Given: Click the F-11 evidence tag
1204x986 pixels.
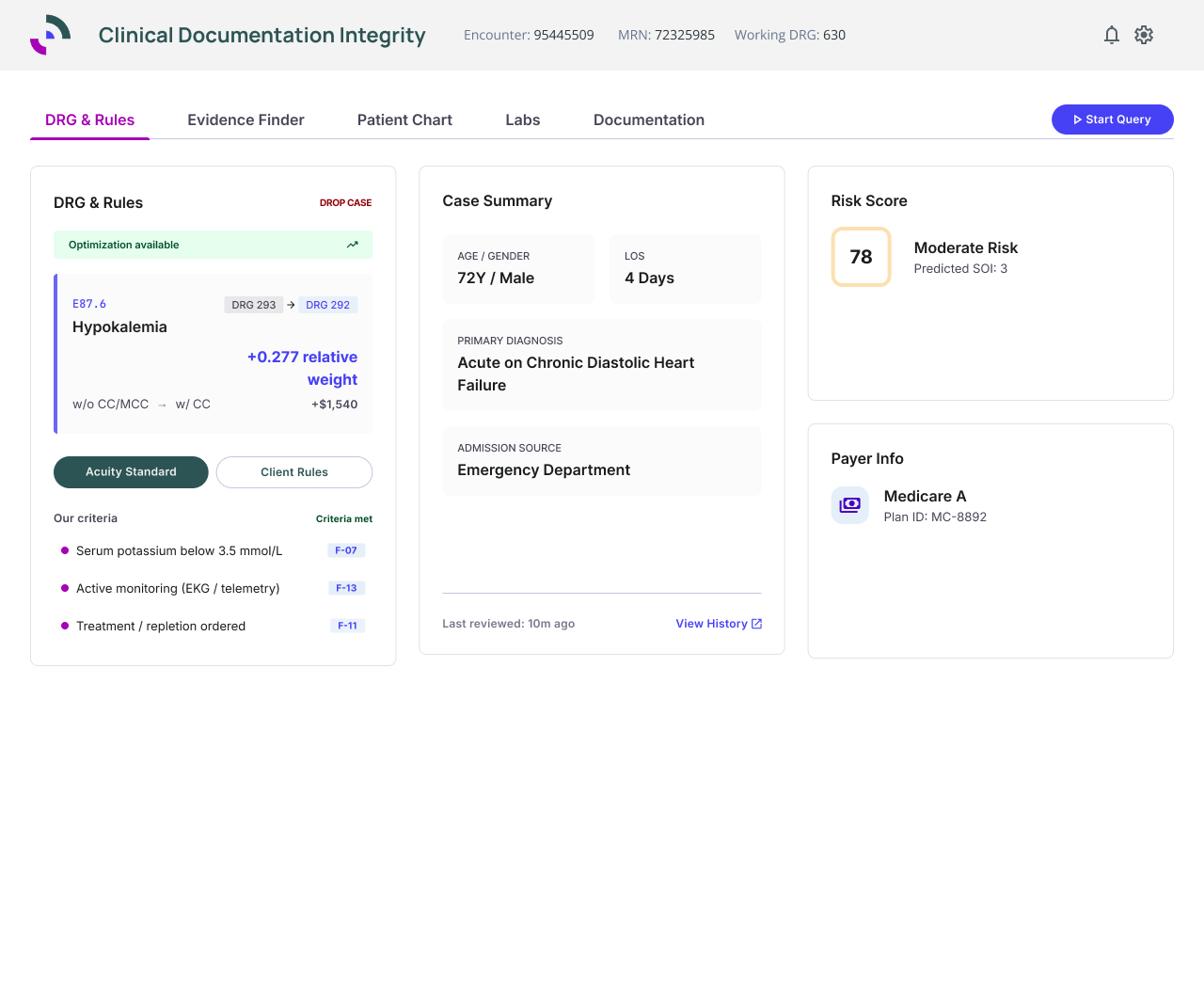Looking at the screenshot, I should (x=347, y=626).
